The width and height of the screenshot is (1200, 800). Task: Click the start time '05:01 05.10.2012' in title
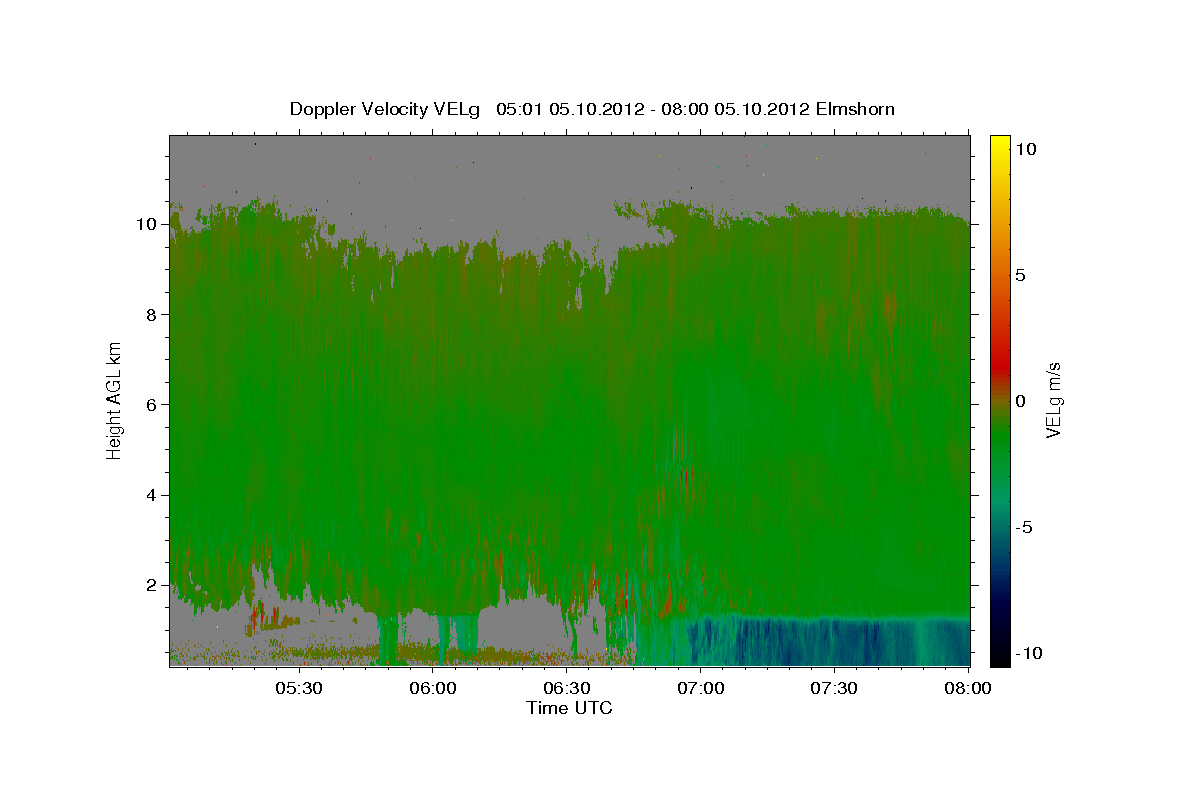[570, 109]
